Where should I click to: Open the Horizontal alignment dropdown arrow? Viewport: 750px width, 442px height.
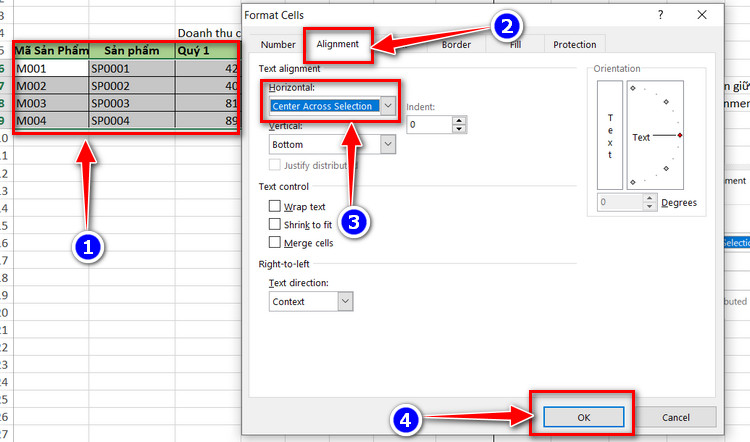[x=388, y=106]
